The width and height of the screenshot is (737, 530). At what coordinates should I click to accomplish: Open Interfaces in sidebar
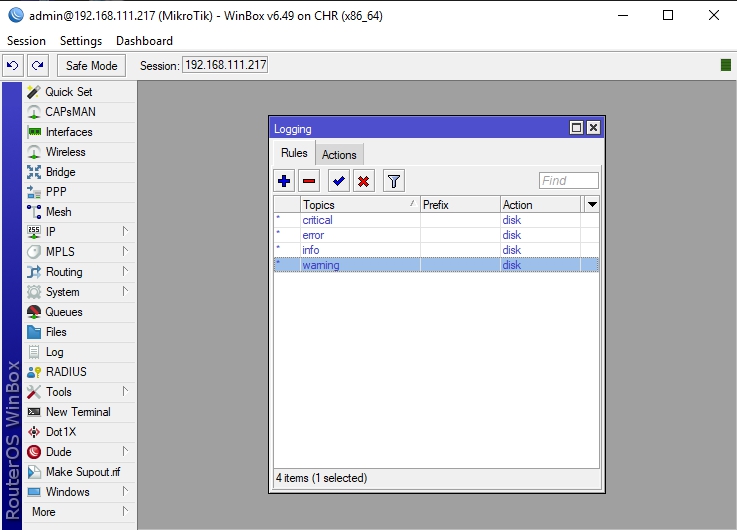pyautogui.click(x=80, y=132)
